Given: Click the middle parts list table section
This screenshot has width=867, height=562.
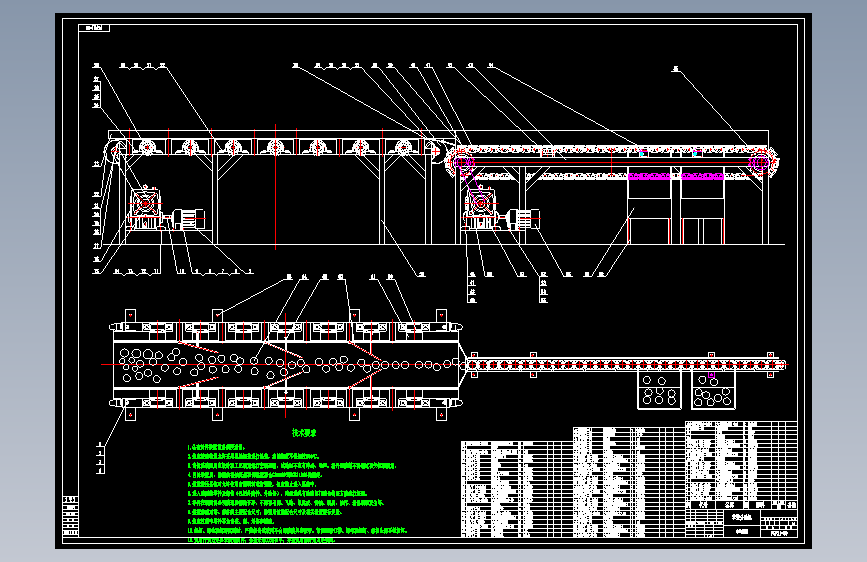Looking at the screenshot, I should 629,482.
